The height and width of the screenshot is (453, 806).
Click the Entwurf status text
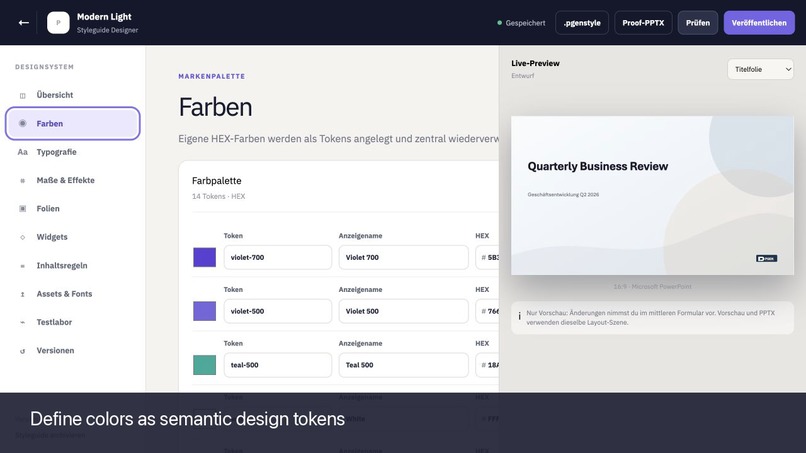click(x=522, y=76)
